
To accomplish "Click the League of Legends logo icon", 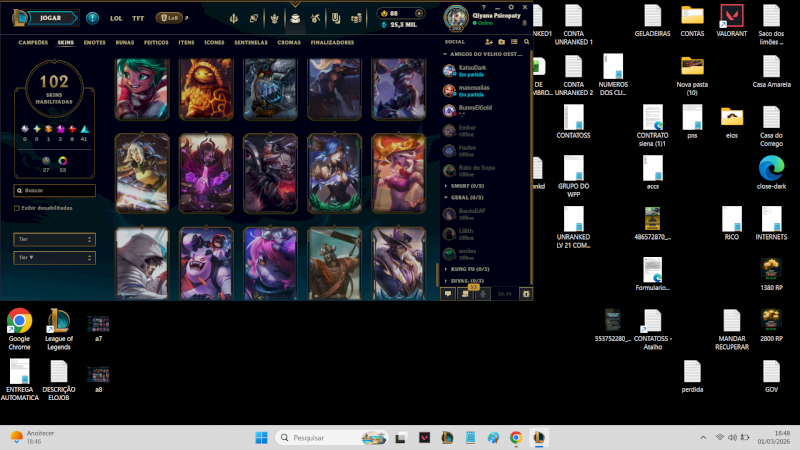I will click(x=20, y=18).
